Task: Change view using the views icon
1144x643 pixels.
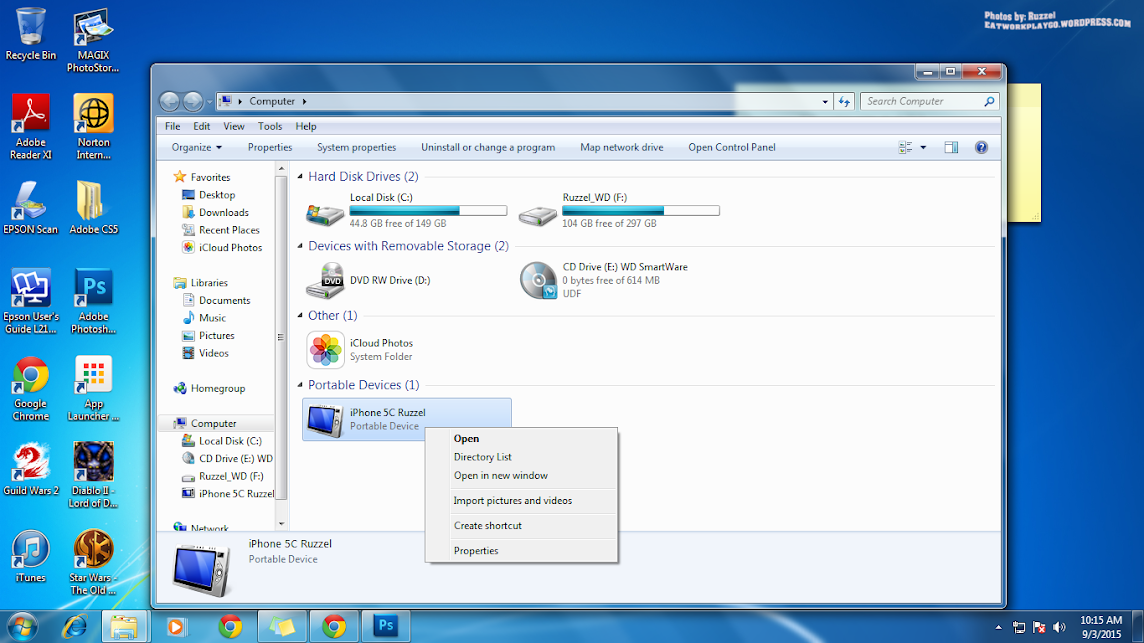Action: click(x=905, y=147)
